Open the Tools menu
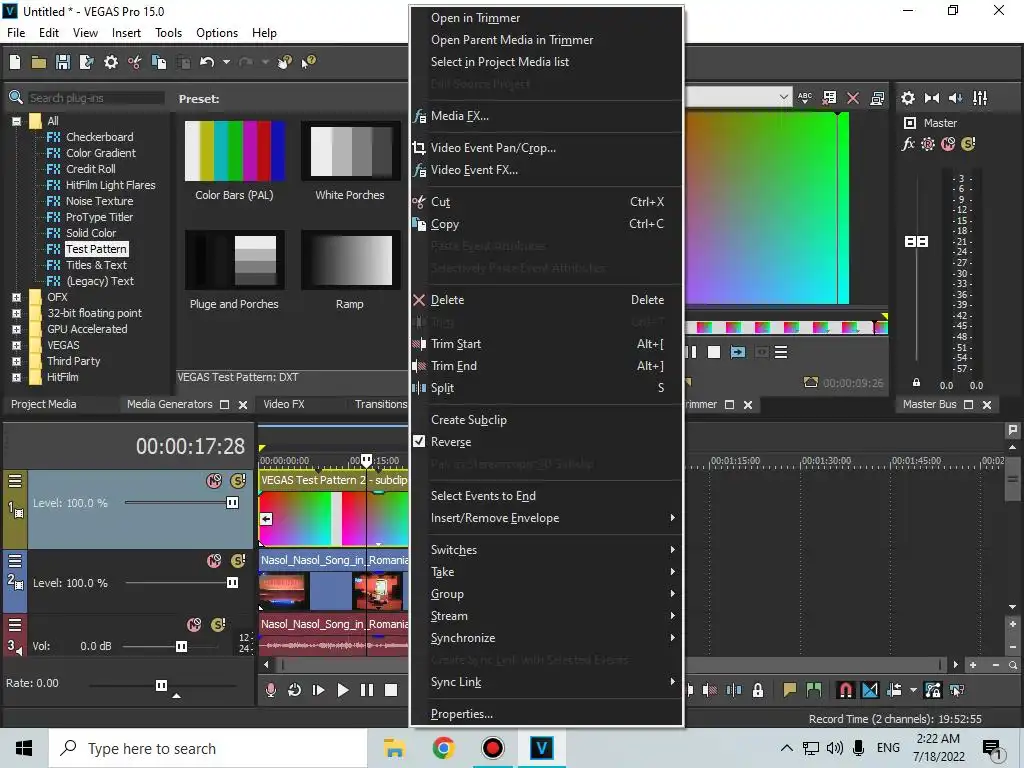Image resolution: width=1024 pixels, height=768 pixels. click(x=168, y=33)
